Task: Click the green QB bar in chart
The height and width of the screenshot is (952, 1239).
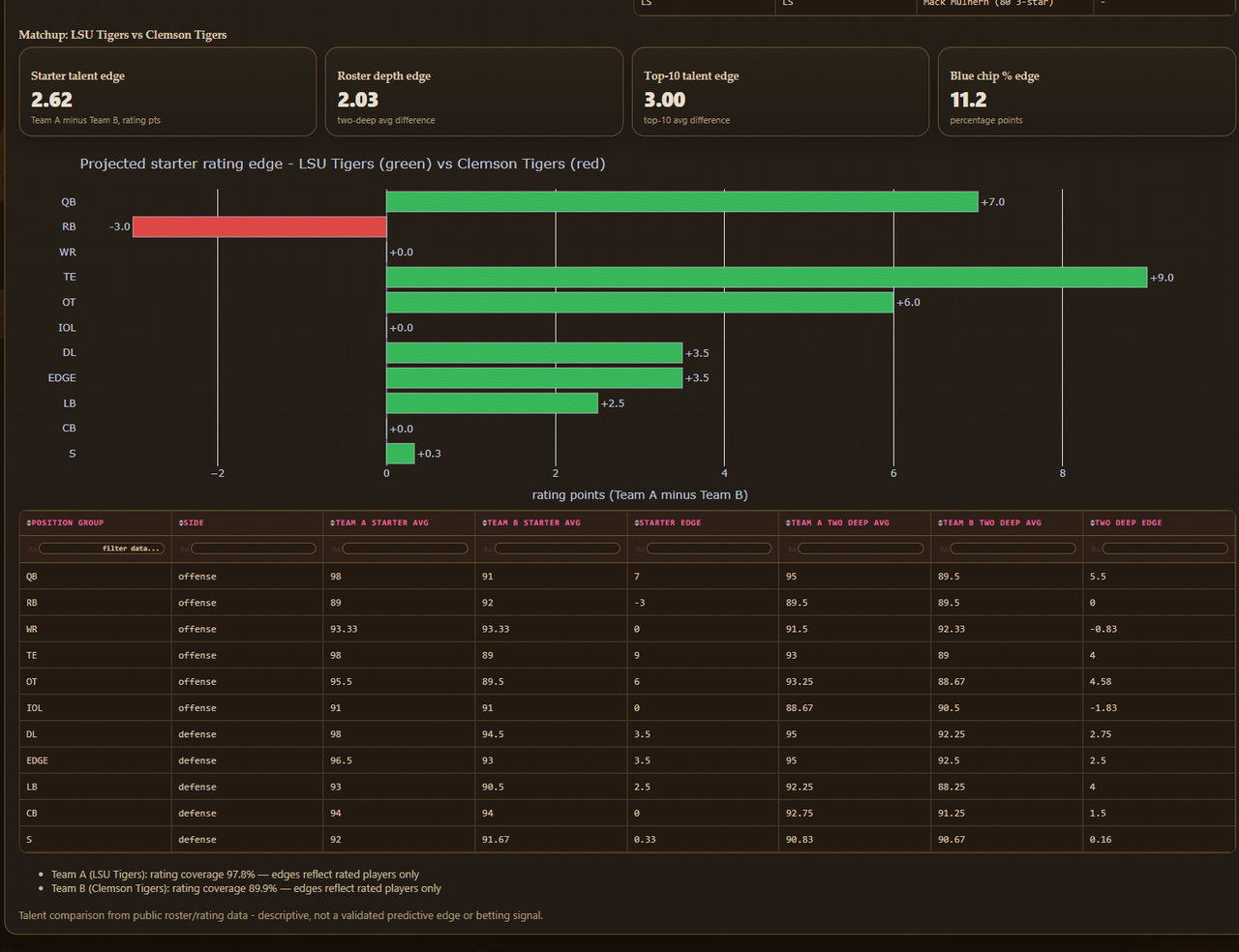Action: point(682,201)
